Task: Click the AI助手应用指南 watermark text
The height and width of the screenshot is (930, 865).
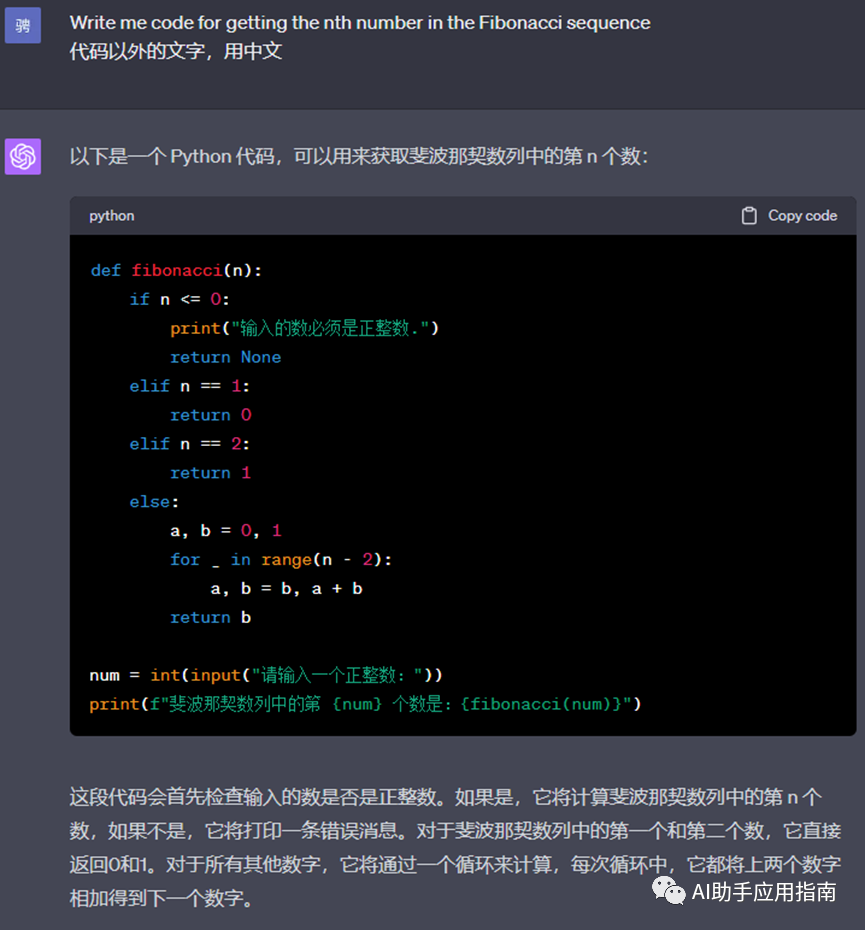Action: point(764,892)
